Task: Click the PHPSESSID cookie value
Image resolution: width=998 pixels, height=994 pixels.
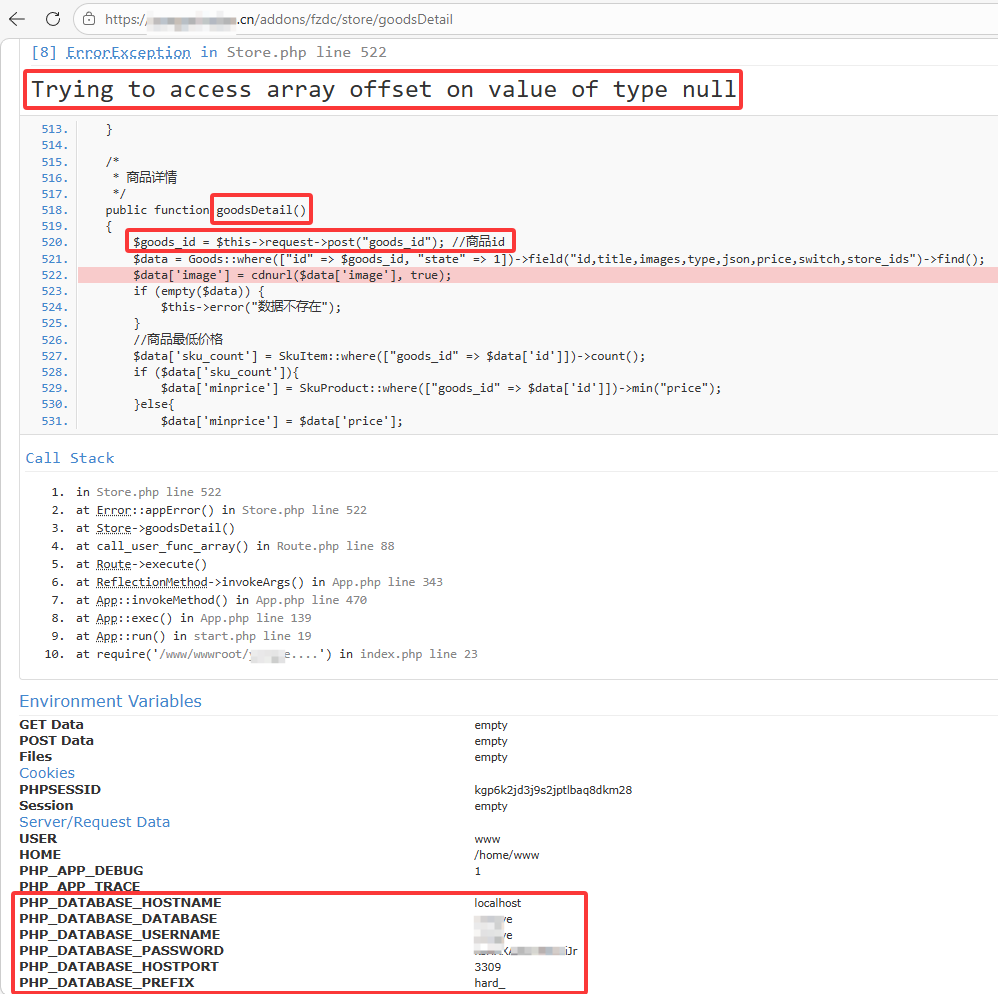Action: 553,790
